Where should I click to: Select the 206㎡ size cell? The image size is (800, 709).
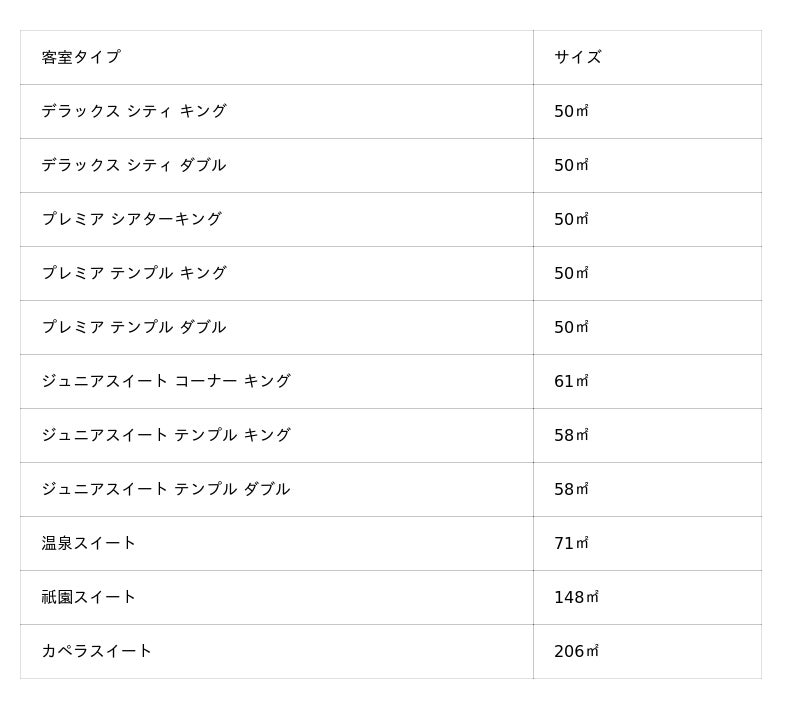576,651
